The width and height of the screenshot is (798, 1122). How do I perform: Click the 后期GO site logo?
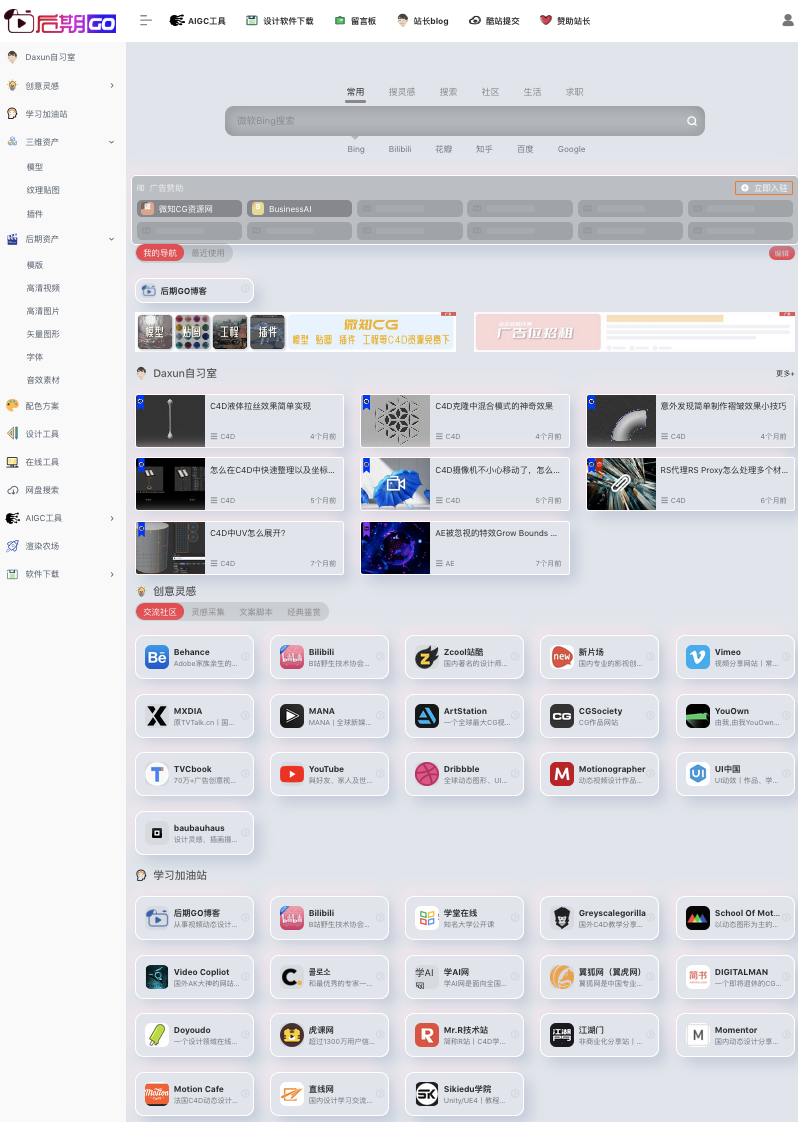click(x=60, y=21)
